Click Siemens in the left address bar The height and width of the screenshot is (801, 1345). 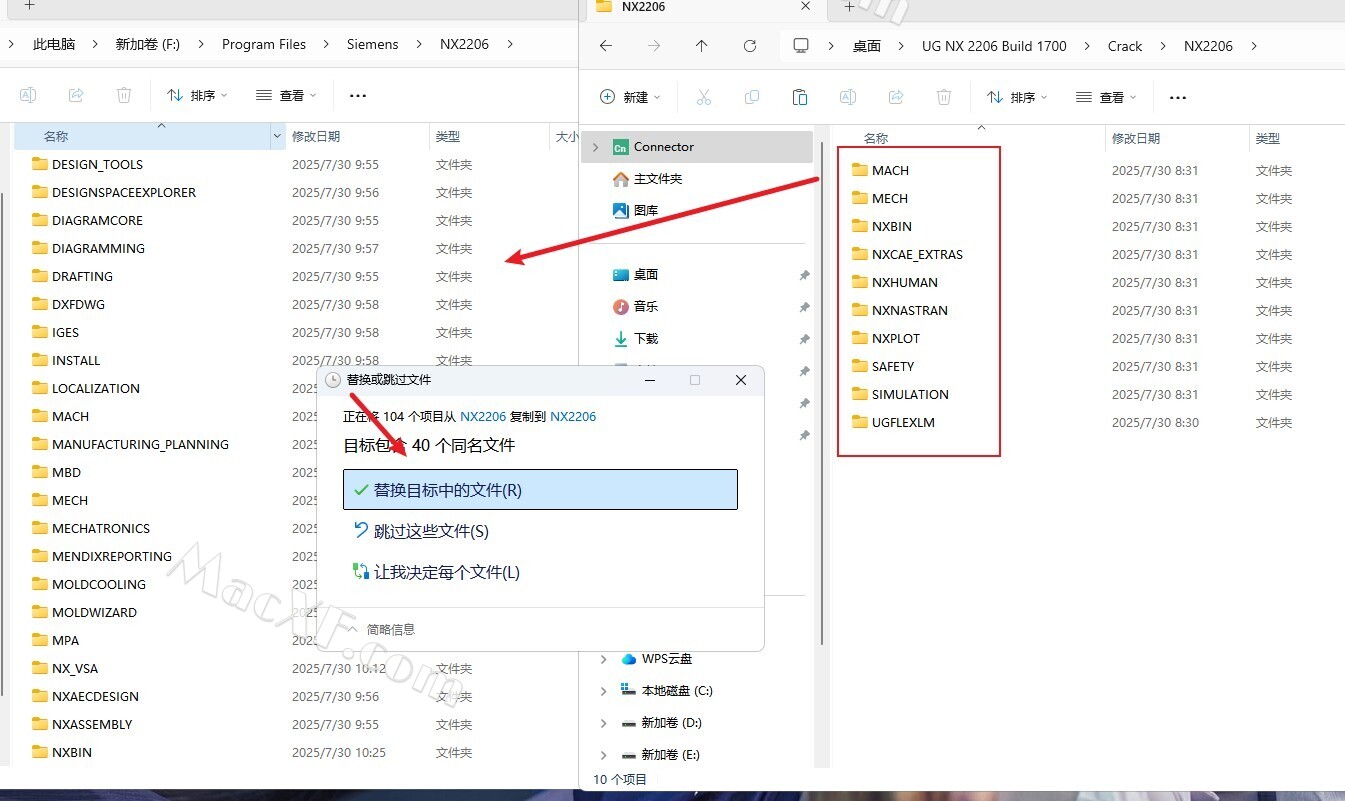tap(372, 44)
